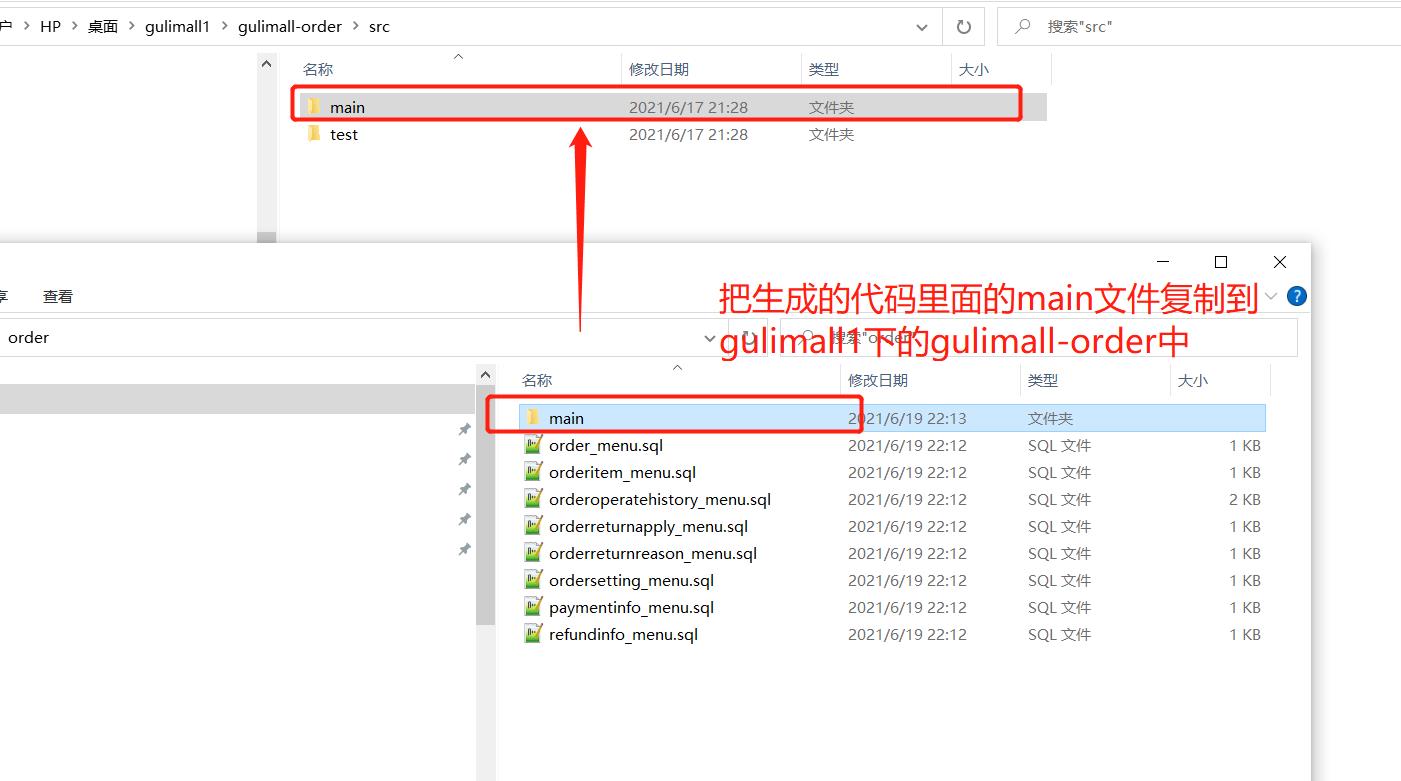Click SQL 文件 type of refundinfo_menu.sql
Viewport: 1401px width, 781px height.
click(1059, 634)
